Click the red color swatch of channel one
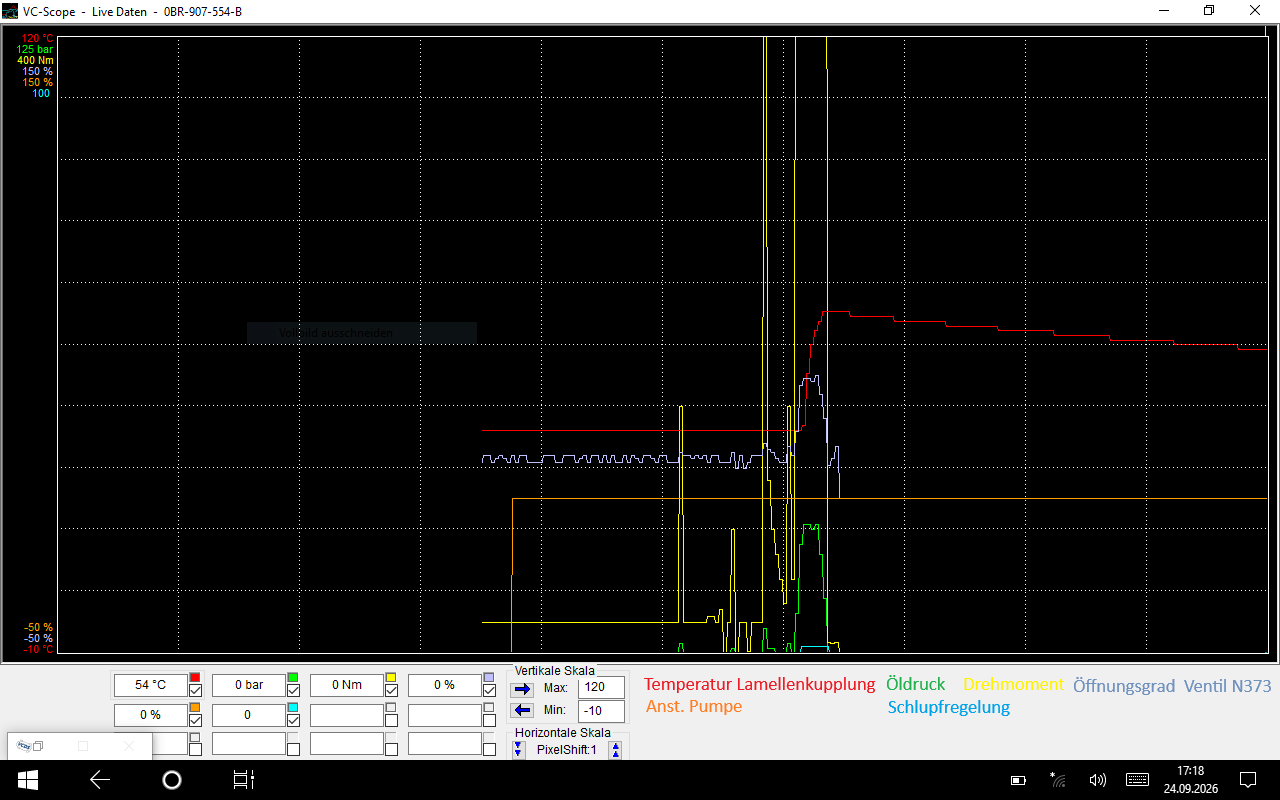This screenshot has height=800, width=1280. 195,678
